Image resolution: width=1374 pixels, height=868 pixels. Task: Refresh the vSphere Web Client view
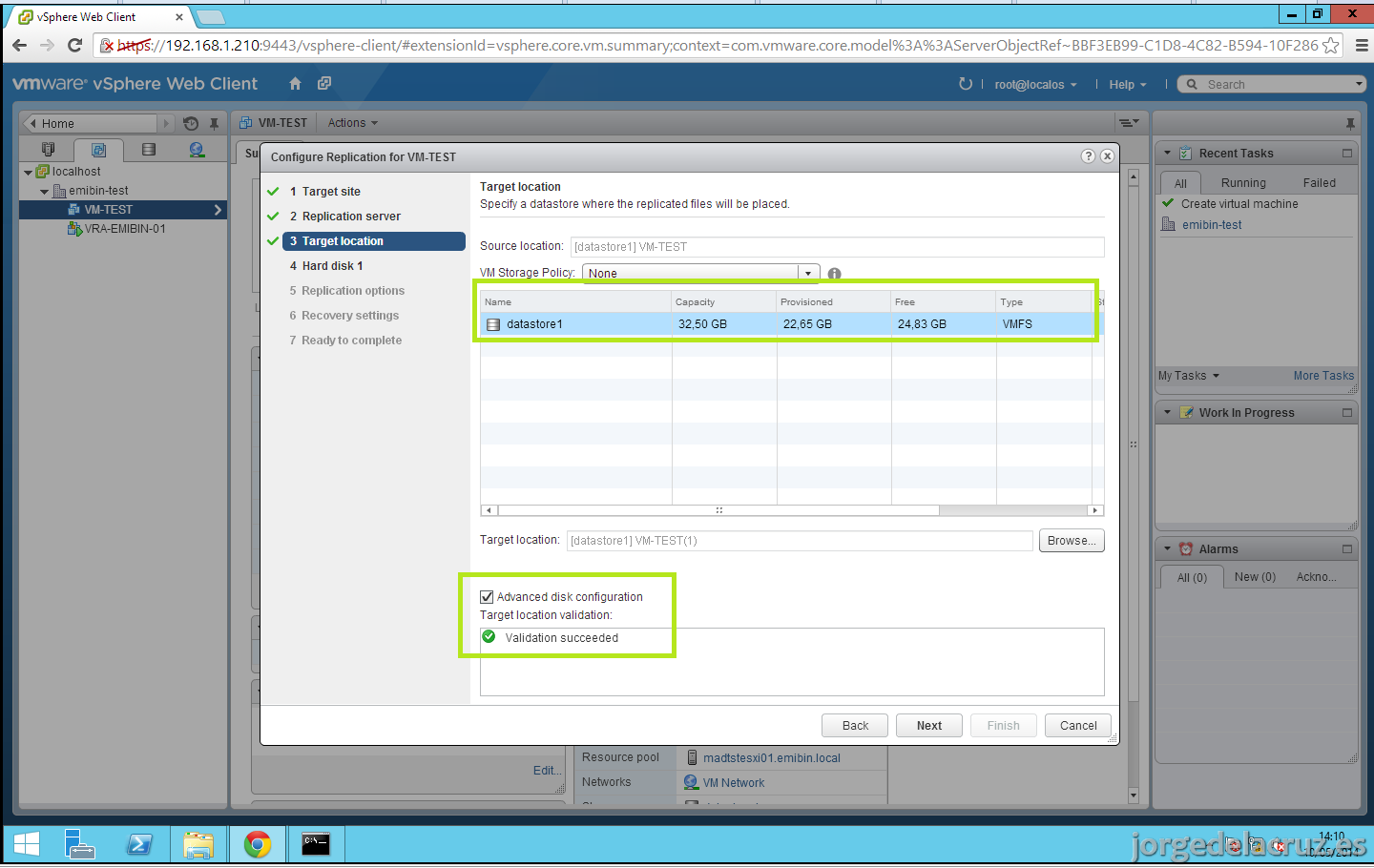click(966, 84)
